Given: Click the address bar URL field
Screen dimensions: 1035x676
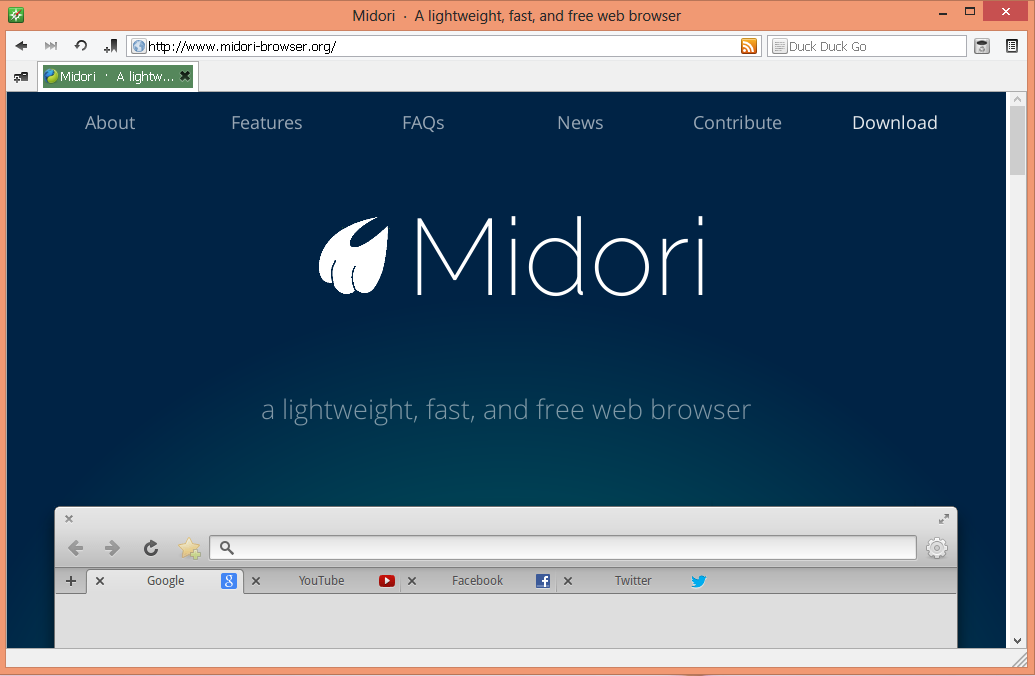Looking at the screenshot, I should [x=442, y=46].
